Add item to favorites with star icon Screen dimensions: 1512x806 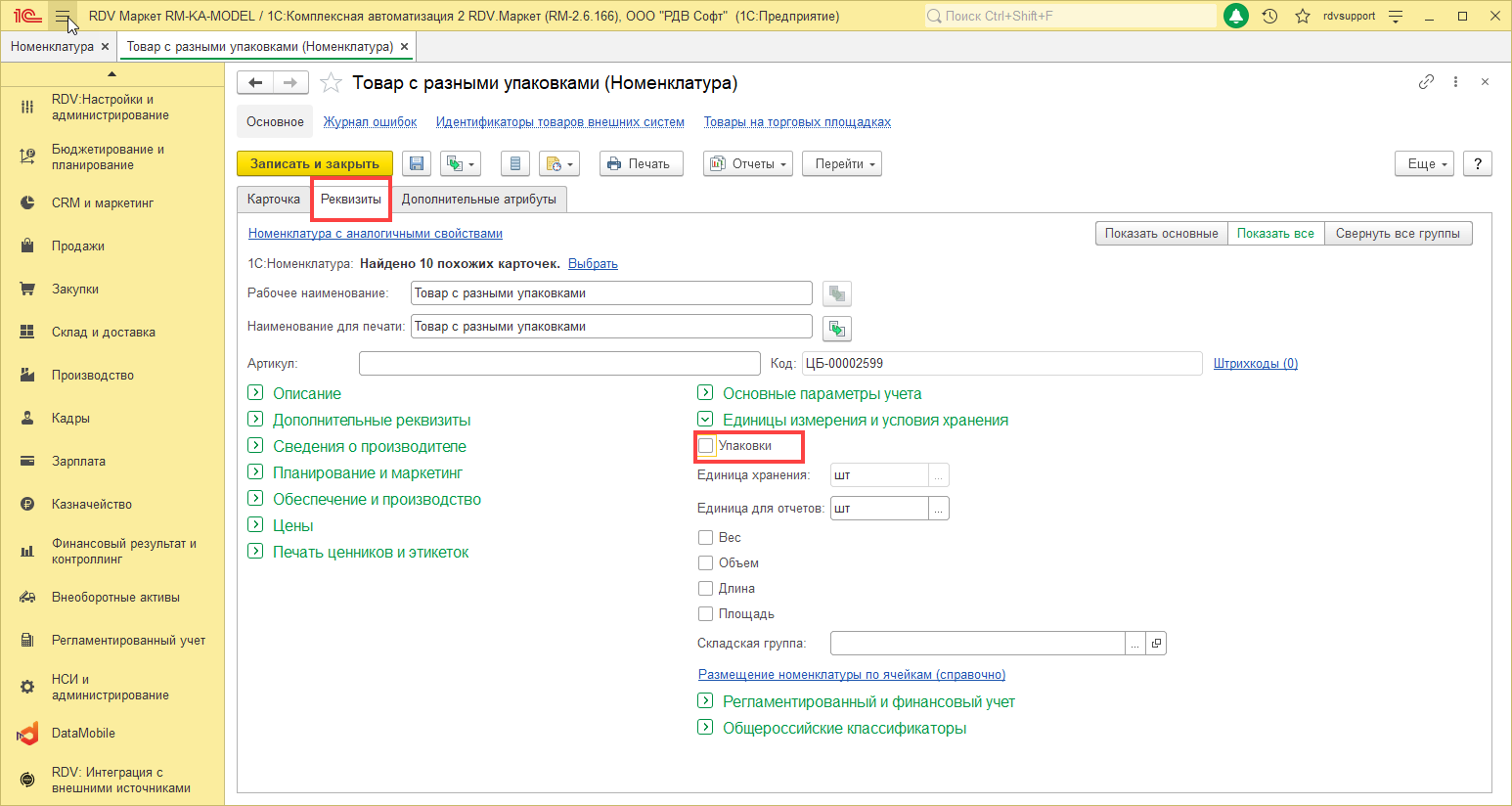[332, 83]
